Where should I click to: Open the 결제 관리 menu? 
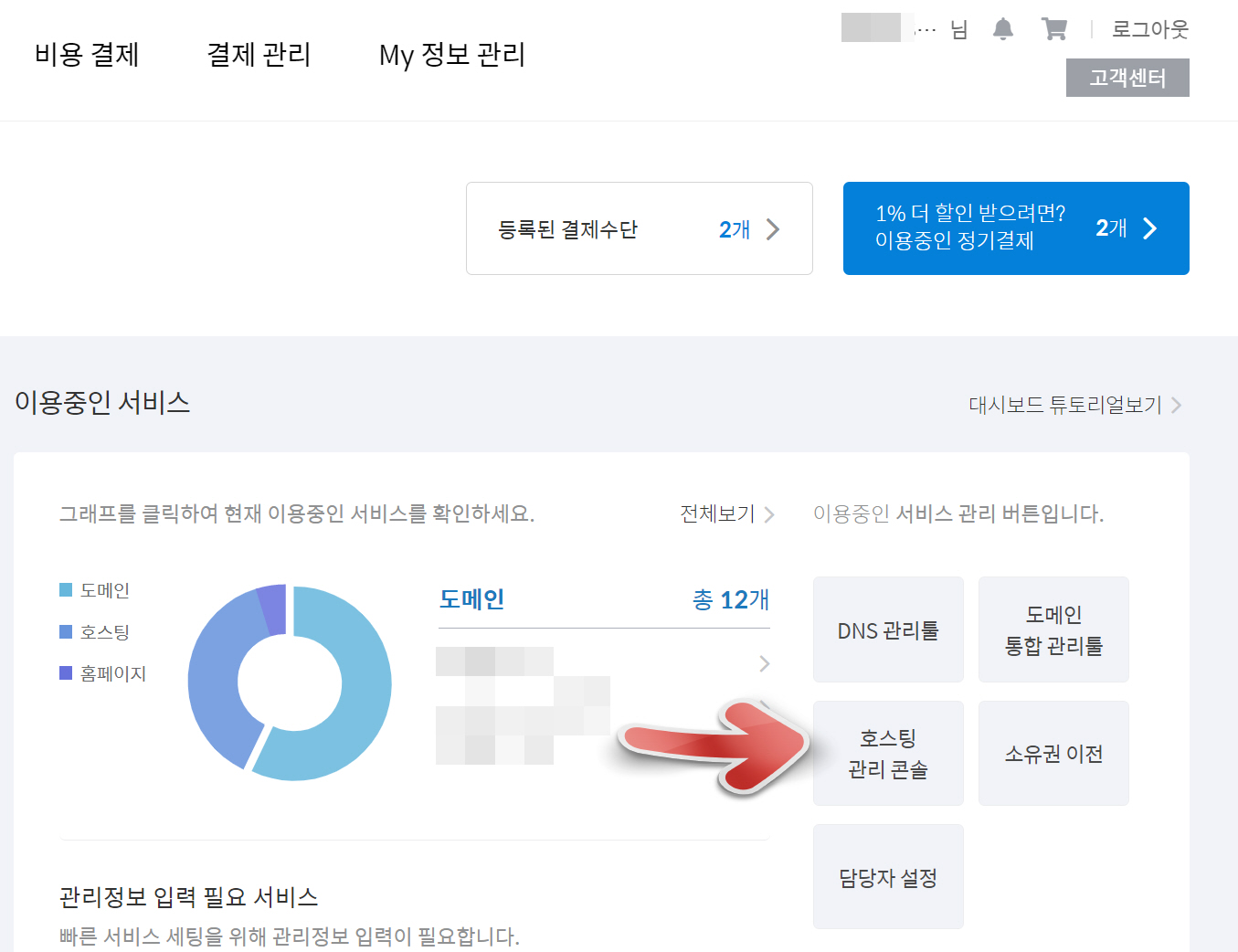259,55
